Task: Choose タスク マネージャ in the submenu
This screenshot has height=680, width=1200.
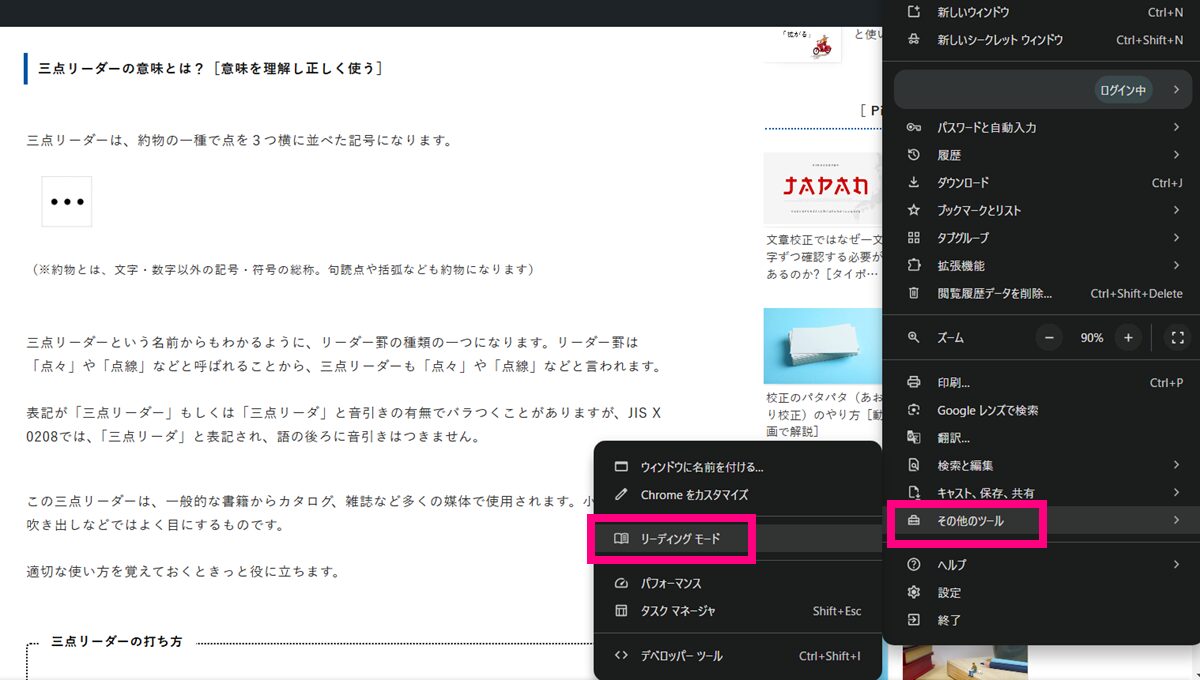Action: click(677, 611)
